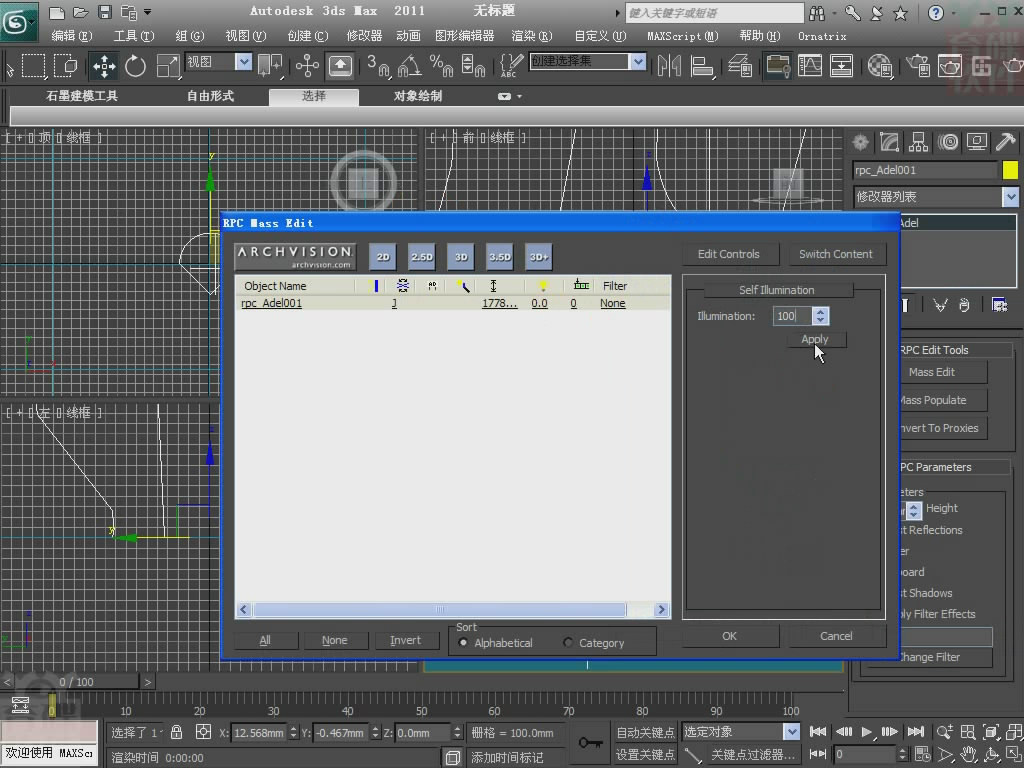Open the Display panel tab icon
The height and width of the screenshot is (768, 1024).
(x=977, y=142)
